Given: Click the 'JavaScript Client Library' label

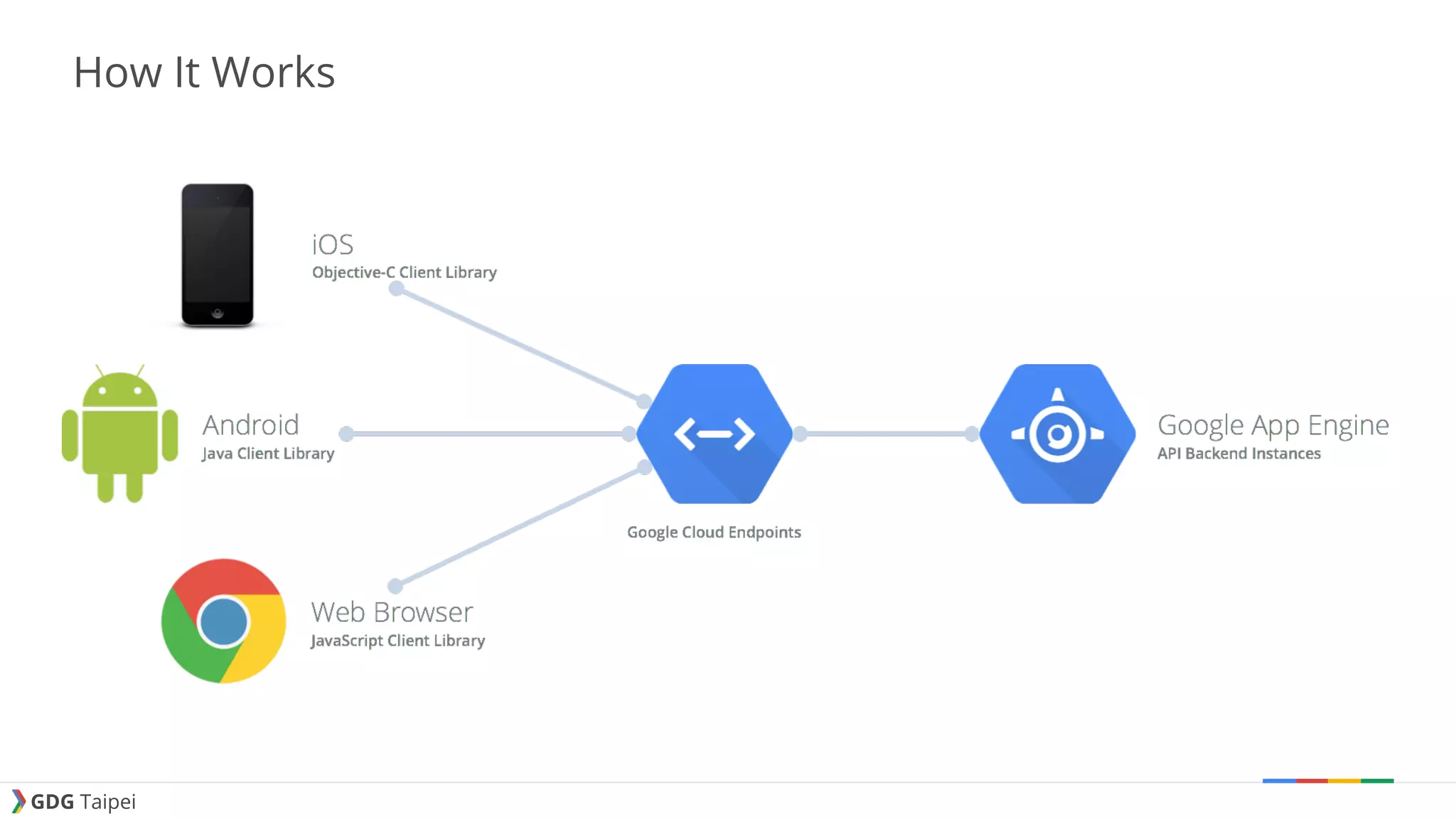Looking at the screenshot, I should pos(397,641).
